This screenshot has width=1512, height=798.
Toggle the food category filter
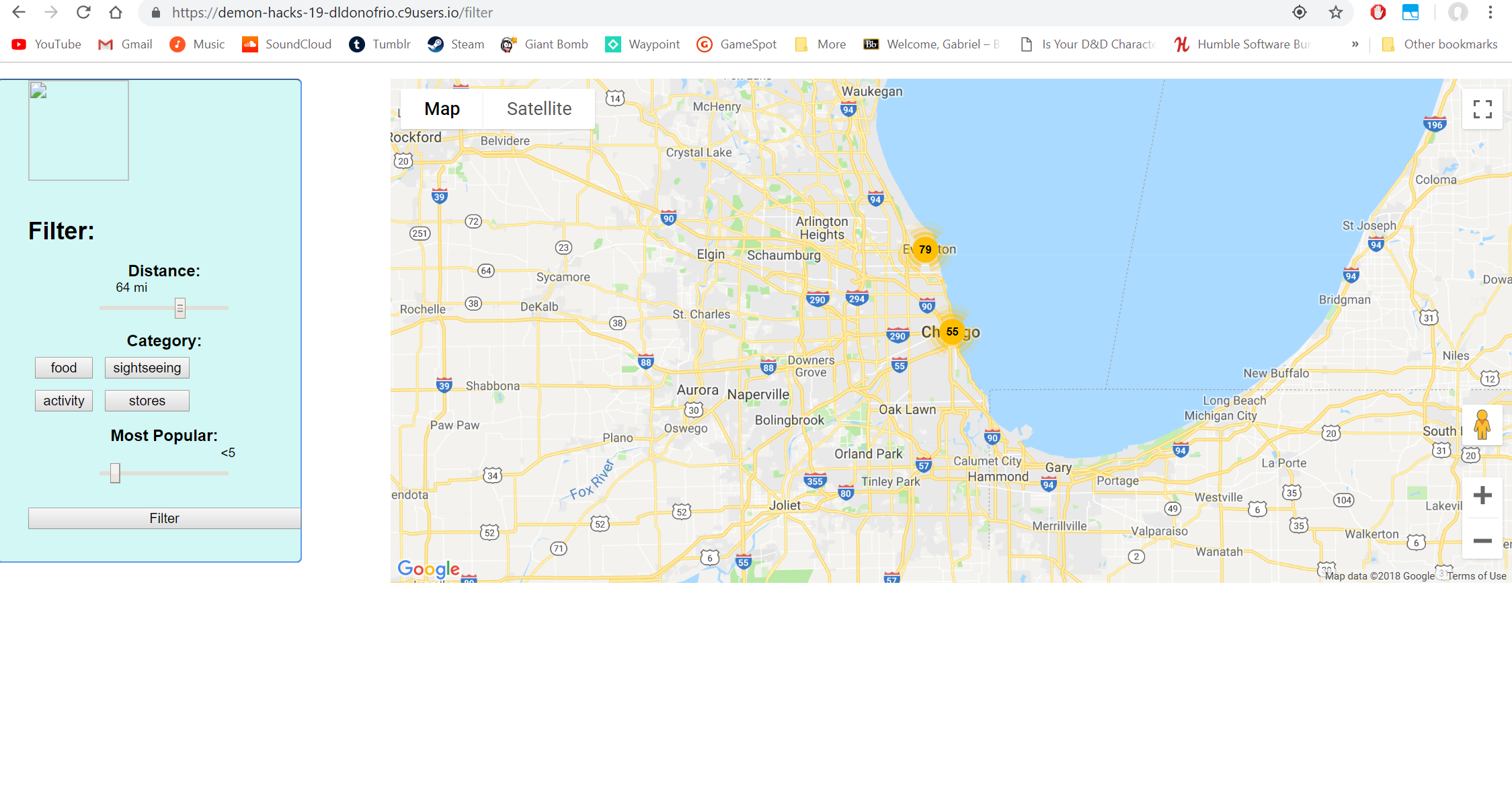(64, 368)
